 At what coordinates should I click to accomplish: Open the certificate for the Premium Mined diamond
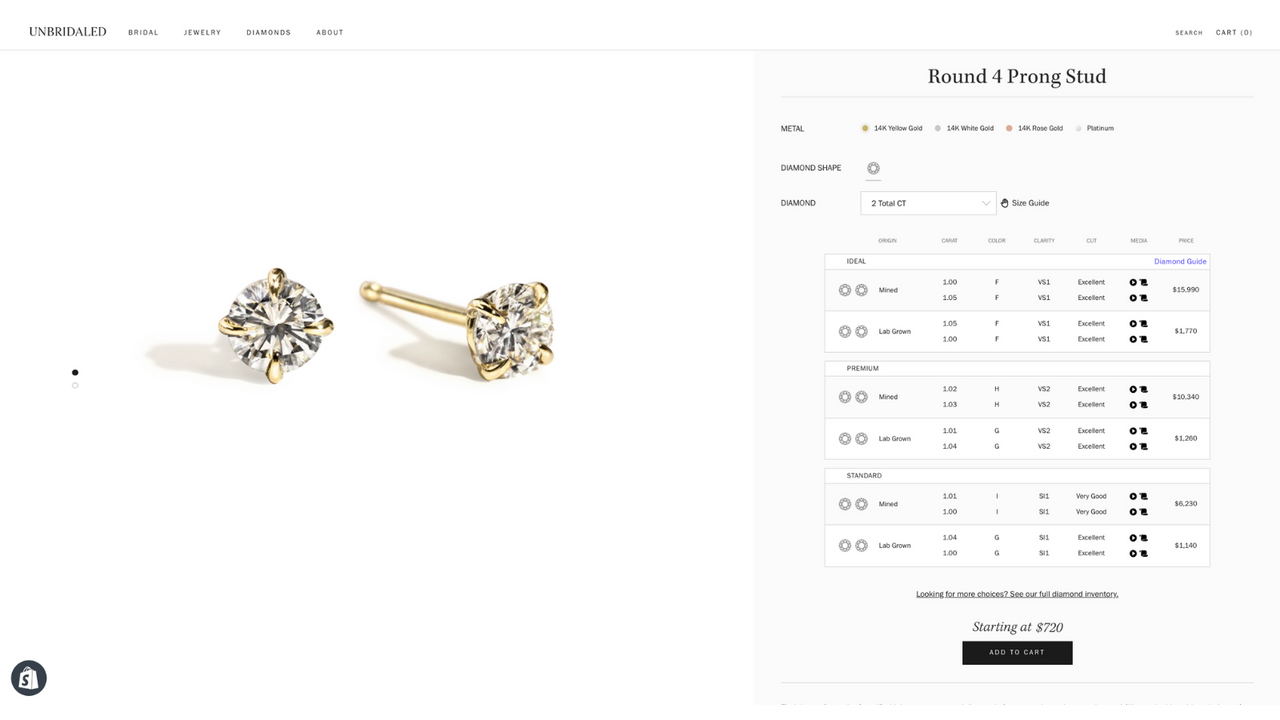[1141, 389]
